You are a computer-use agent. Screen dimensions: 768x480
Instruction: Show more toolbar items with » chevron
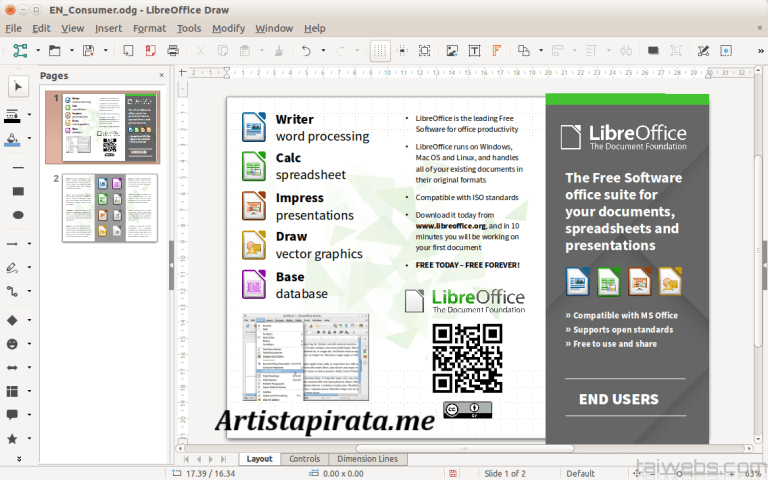[x=760, y=50]
